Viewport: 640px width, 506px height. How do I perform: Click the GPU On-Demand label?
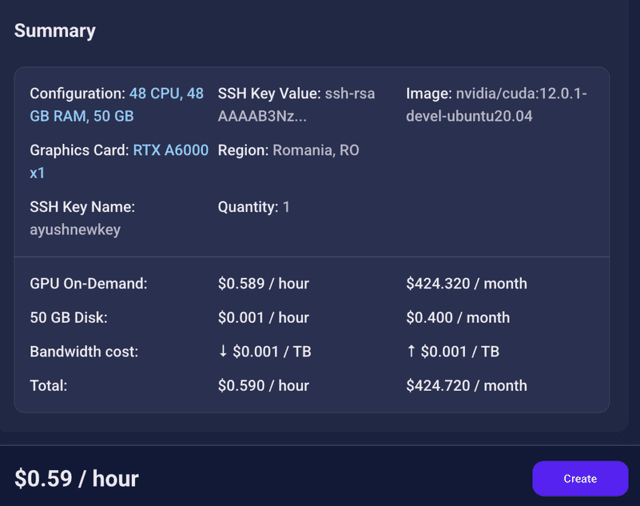pos(88,283)
